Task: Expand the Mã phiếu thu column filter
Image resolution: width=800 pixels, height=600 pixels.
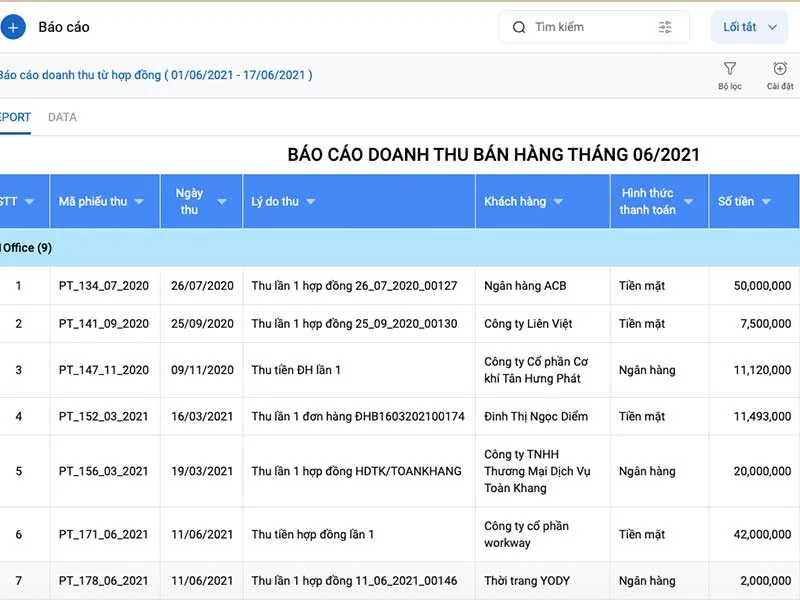Action: tap(139, 202)
